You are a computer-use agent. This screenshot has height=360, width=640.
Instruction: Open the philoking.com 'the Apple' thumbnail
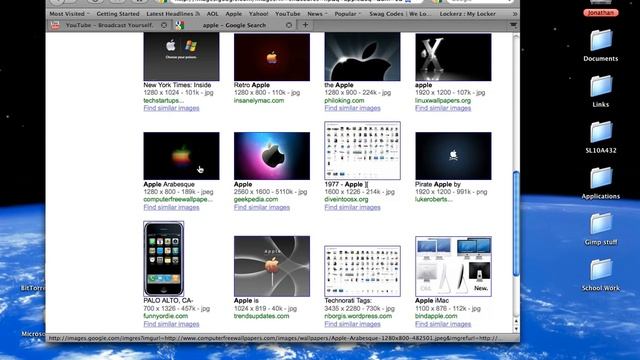[362, 57]
